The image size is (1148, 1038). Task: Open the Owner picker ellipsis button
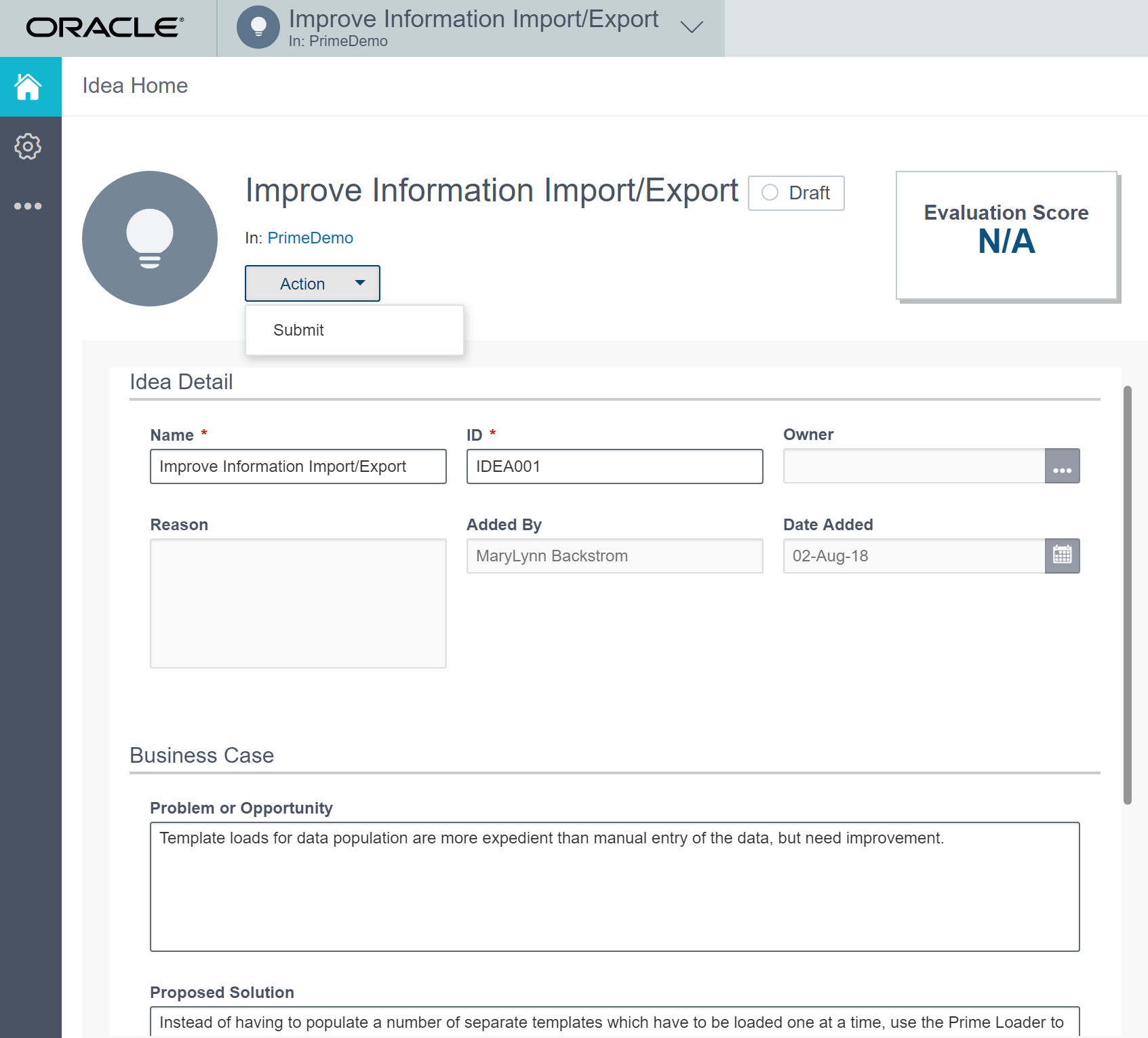point(1062,466)
